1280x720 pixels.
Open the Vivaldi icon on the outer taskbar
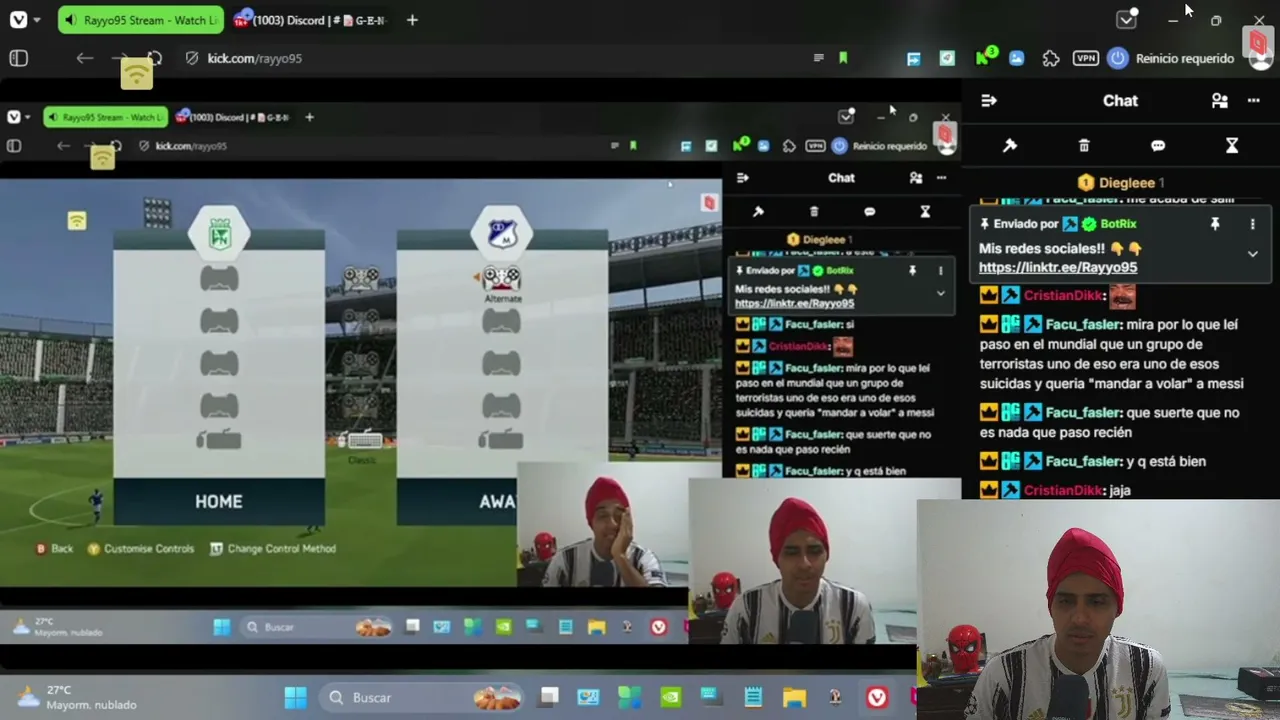tap(877, 697)
